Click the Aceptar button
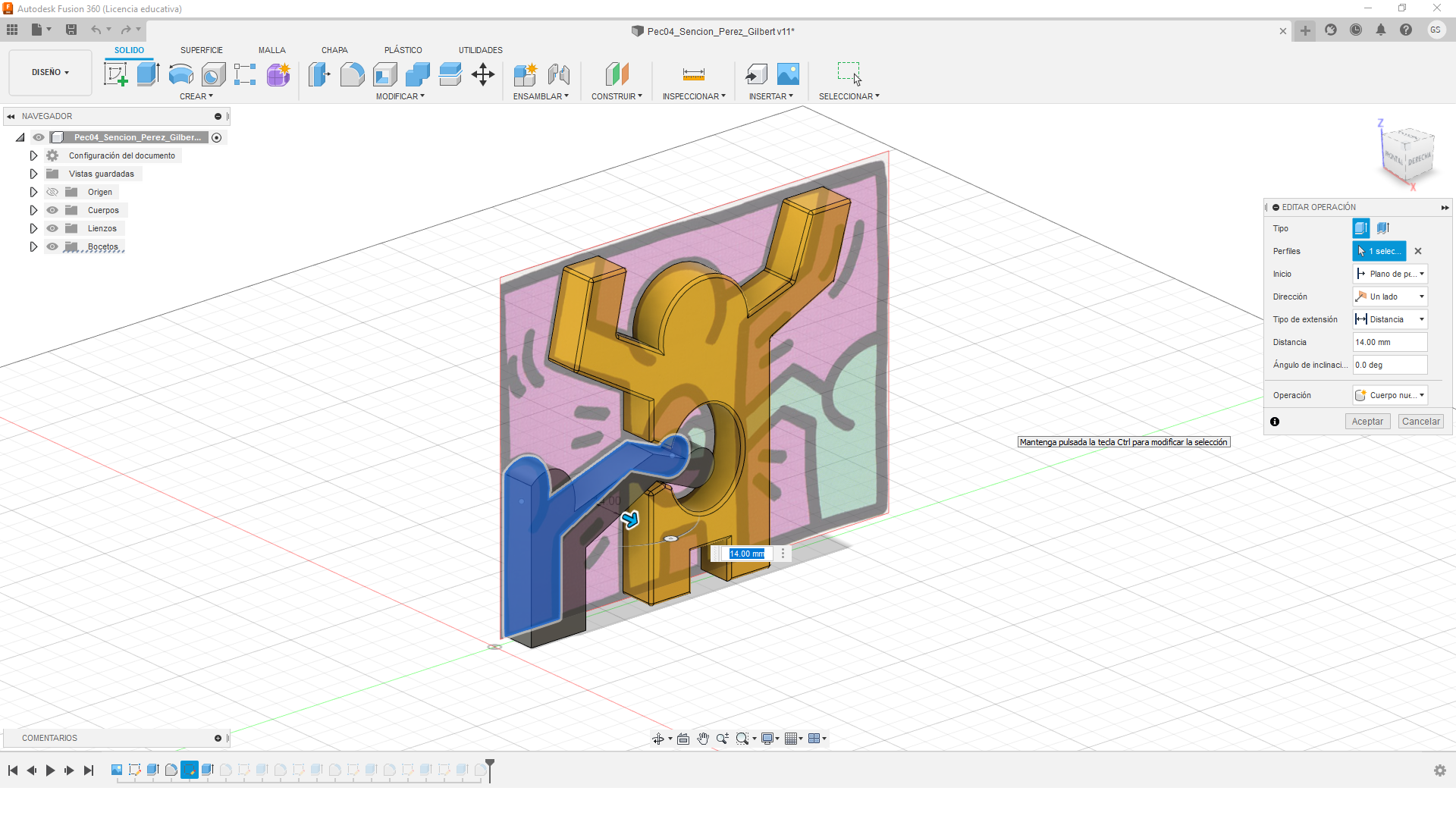The height and width of the screenshot is (819, 1456). click(1367, 422)
